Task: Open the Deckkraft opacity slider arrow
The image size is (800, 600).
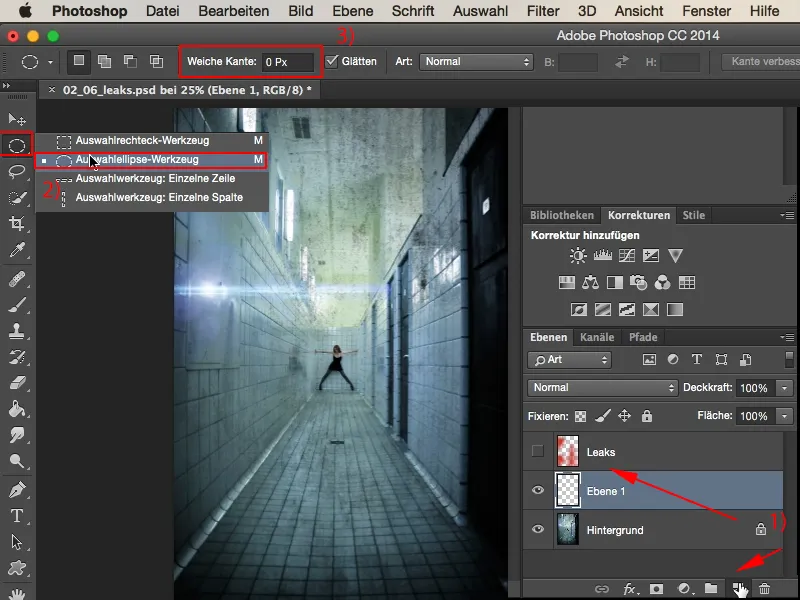Action: click(x=784, y=388)
